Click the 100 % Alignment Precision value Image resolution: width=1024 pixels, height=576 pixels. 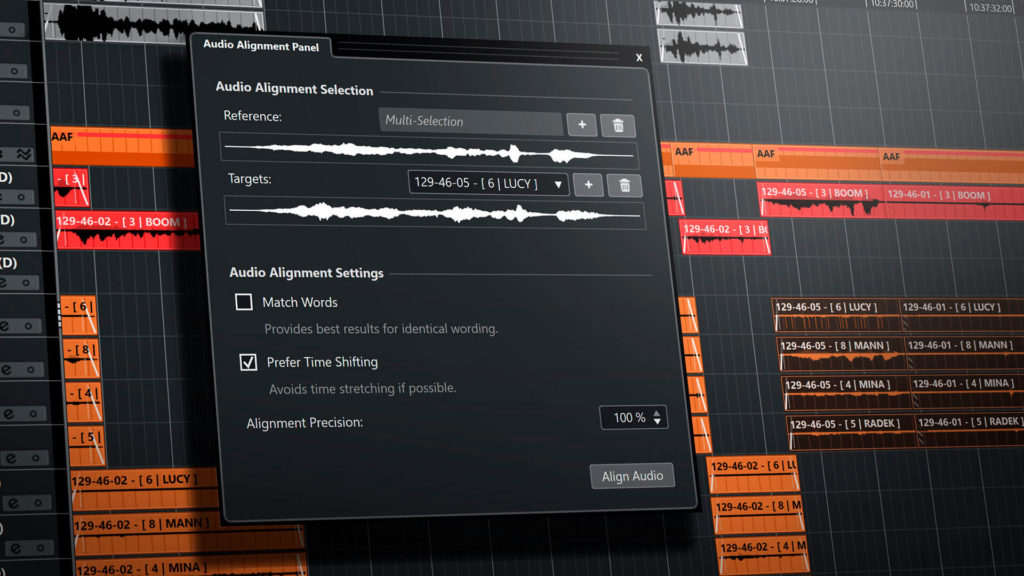(628, 418)
